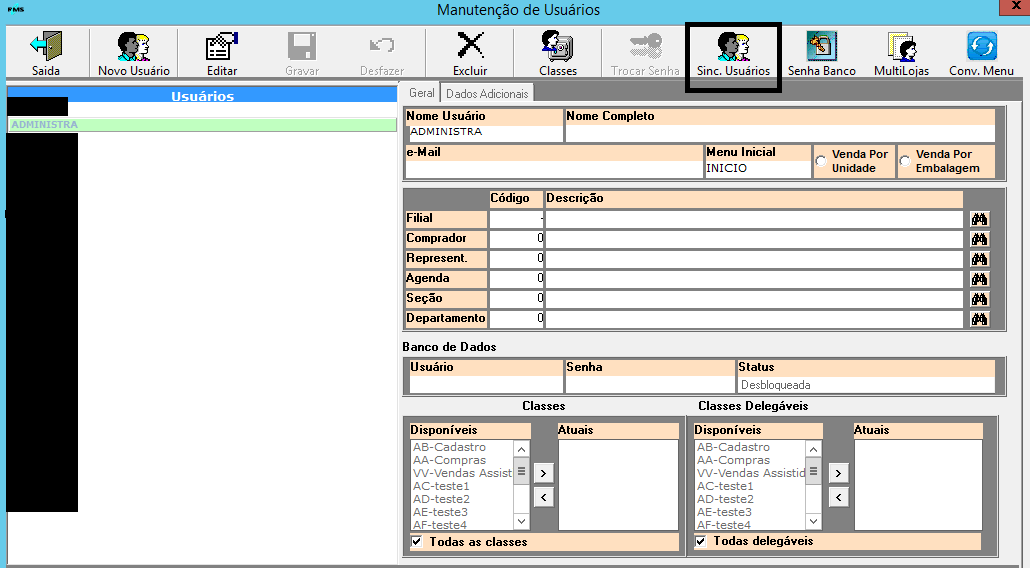Uncheck Todas delegáveis checkbox
The image size is (1030, 568).
pos(700,541)
